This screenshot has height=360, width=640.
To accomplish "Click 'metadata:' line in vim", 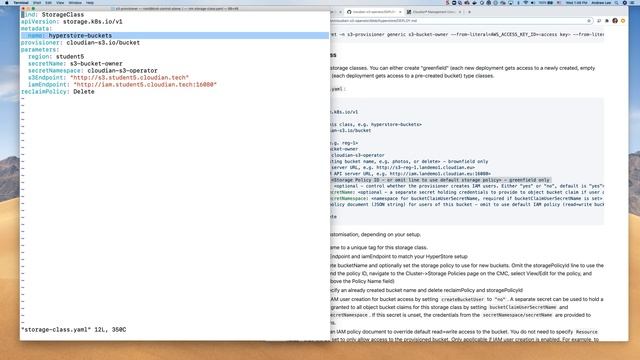I will (x=37, y=29).
